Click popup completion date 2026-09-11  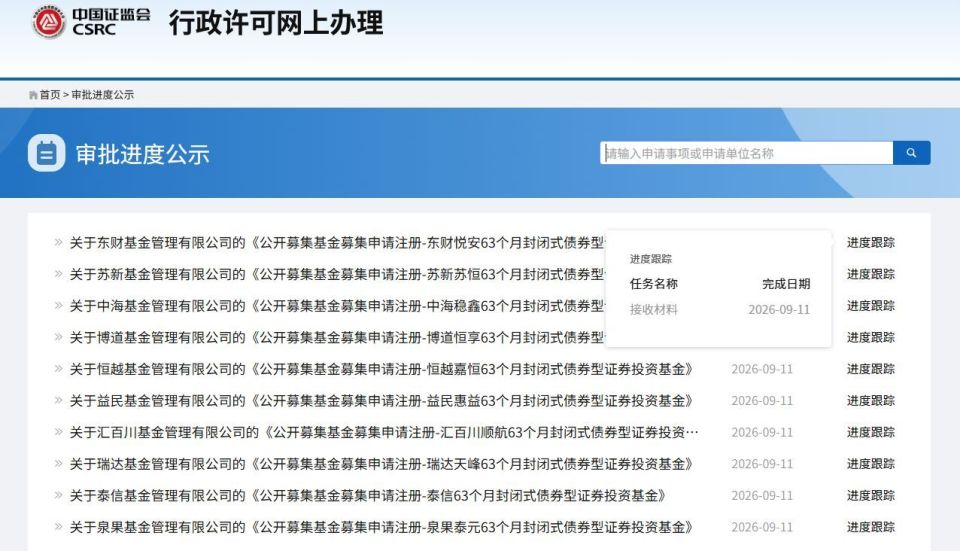pyautogui.click(x=779, y=310)
